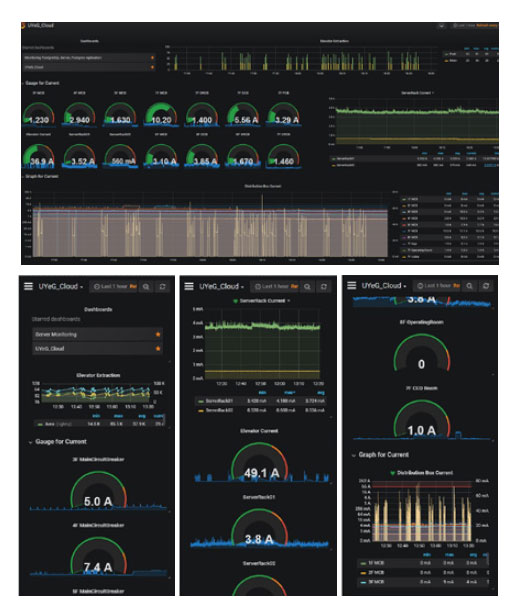Viewport: 518px width, 615px height.
Task: Click the 1.0 A gauge on mobile
Action: click(x=422, y=419)
